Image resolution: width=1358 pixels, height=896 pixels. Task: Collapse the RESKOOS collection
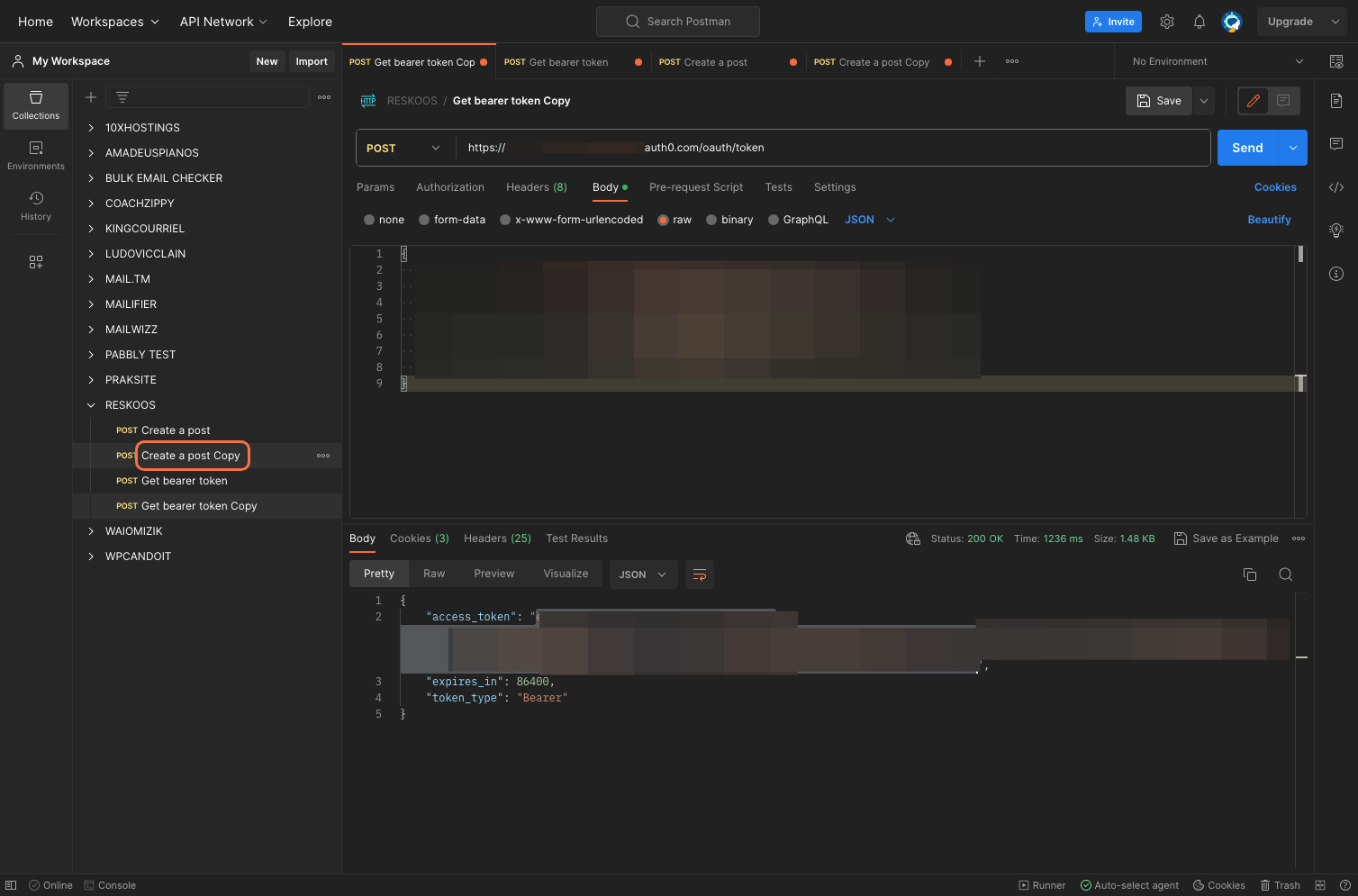(91, 405)
